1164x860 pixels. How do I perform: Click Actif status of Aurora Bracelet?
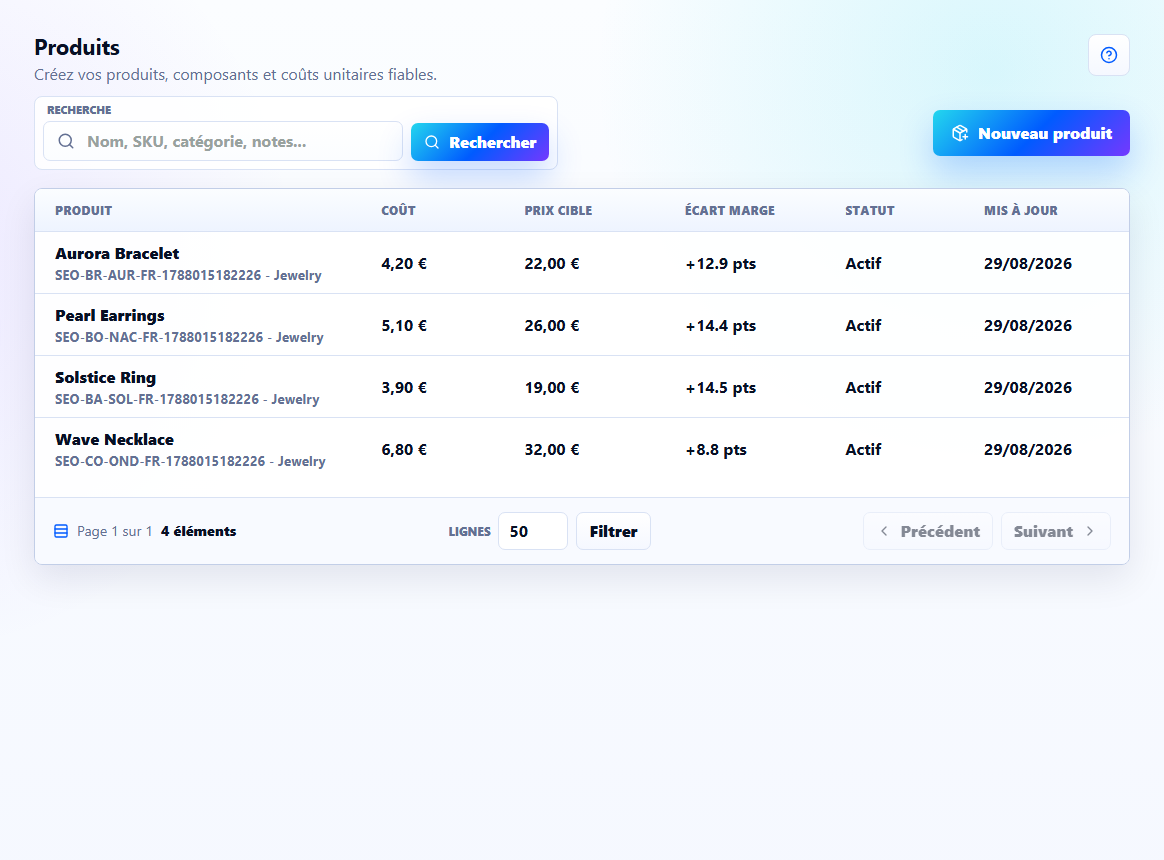click(863, 264)
